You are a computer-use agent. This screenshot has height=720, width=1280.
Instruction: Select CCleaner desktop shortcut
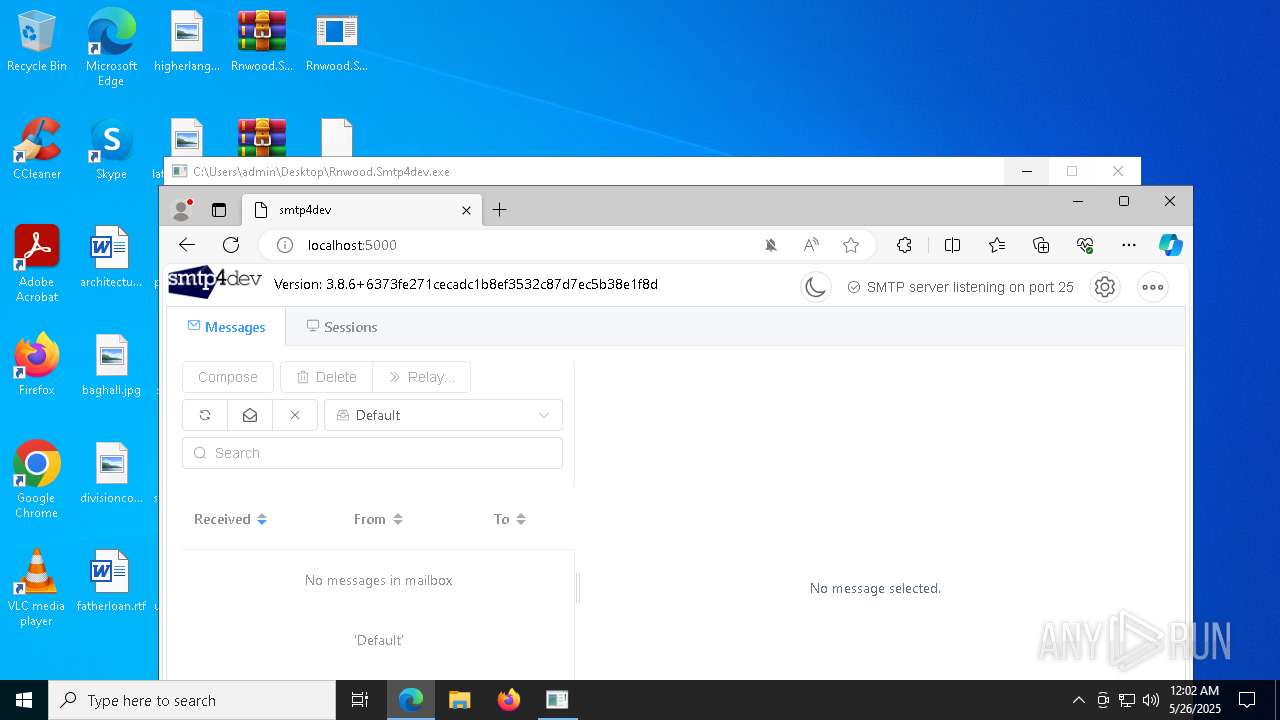[x=37, y=150]
